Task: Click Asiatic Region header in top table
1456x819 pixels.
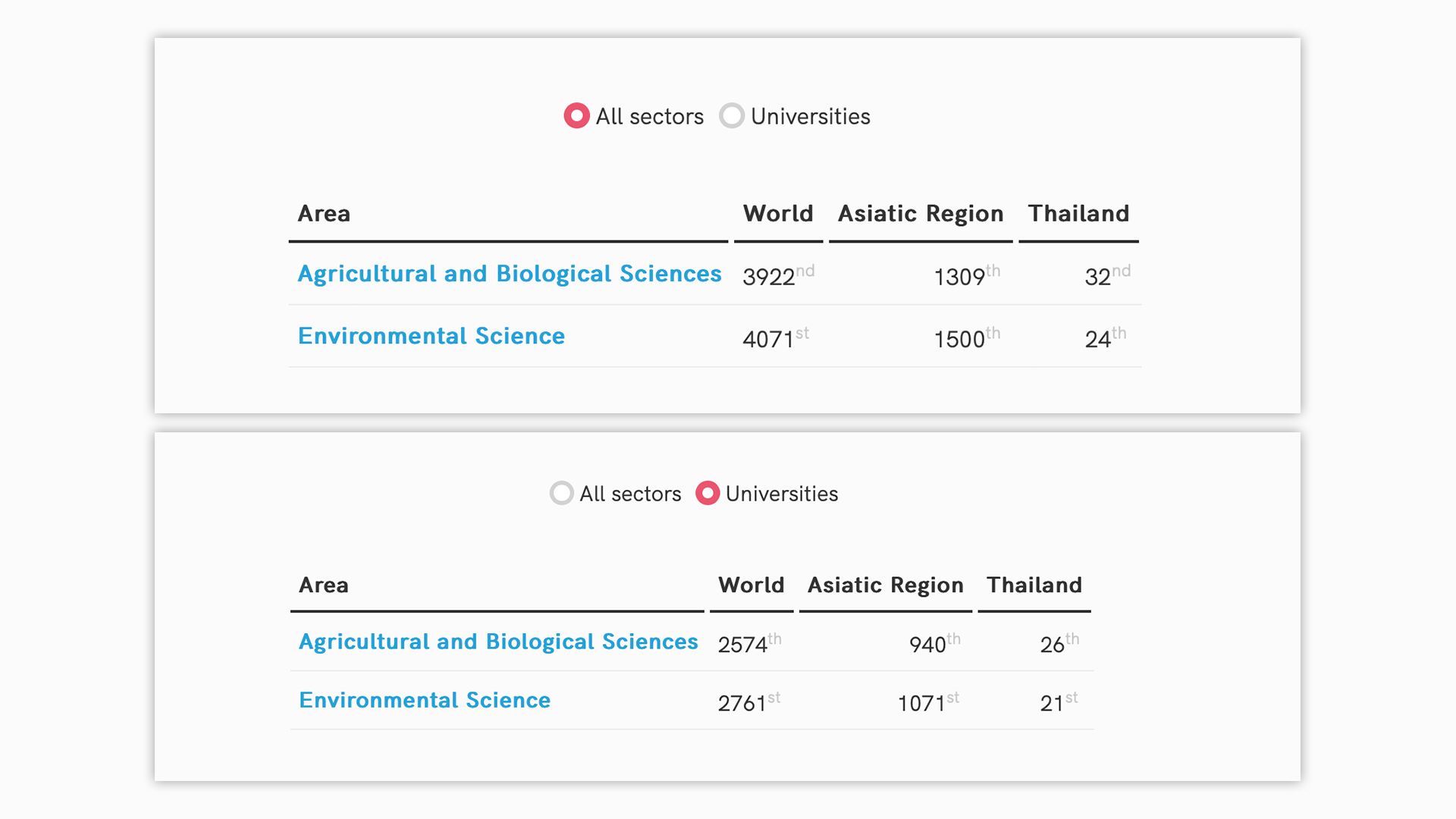Action: (x=921, y=214)
